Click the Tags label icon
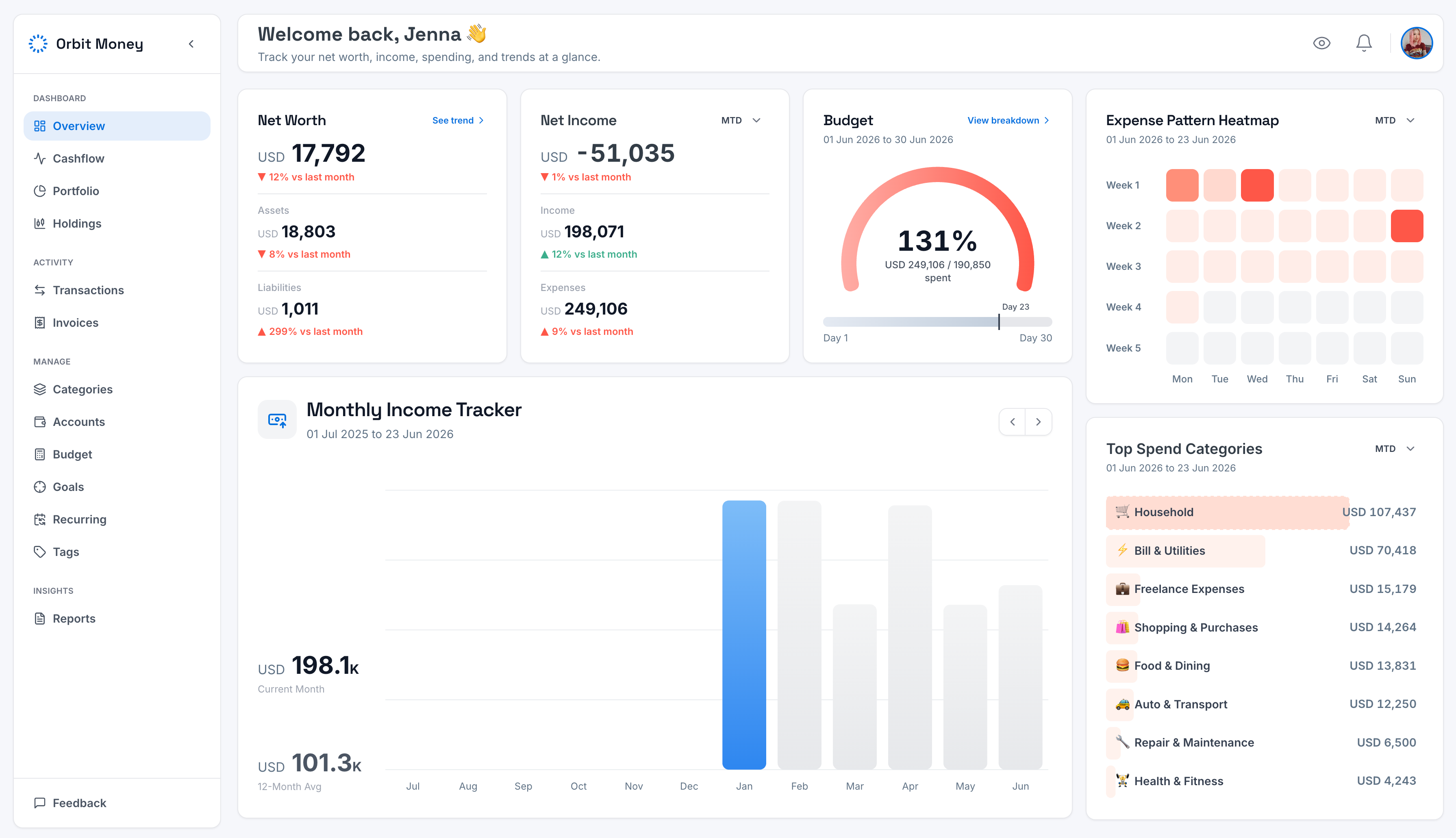1456x838 pixels. point(40,552)
